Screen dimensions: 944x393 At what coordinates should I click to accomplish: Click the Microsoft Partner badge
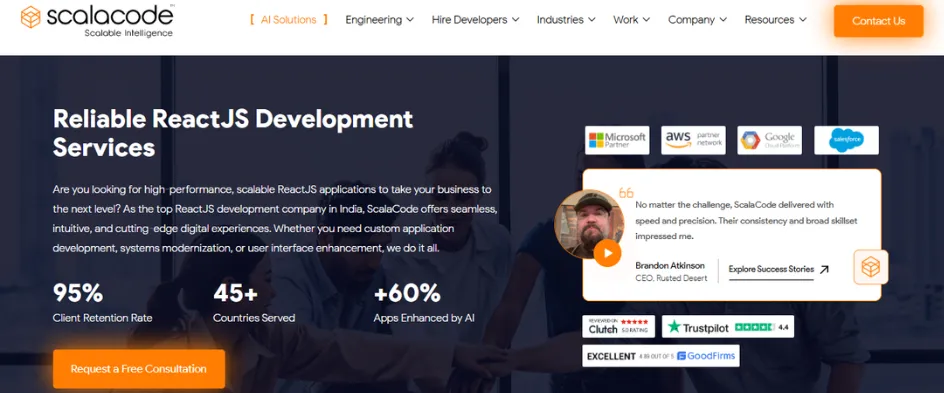617,140
